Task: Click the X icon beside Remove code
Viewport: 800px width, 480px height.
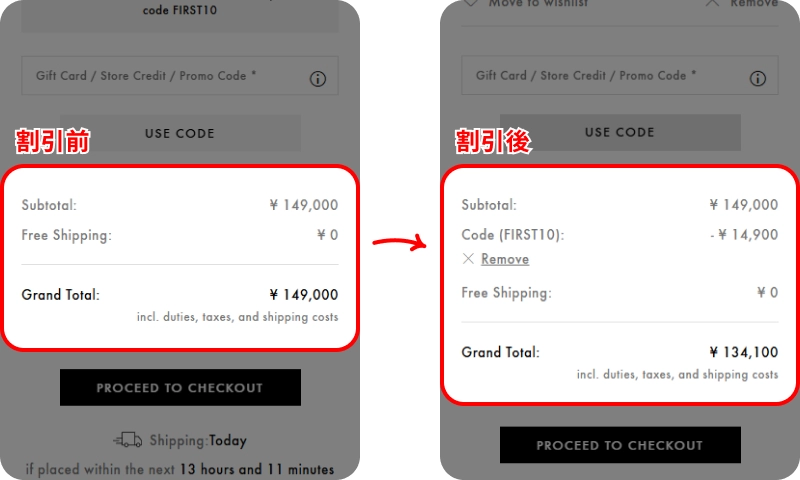Action: (x=468, y=259)
